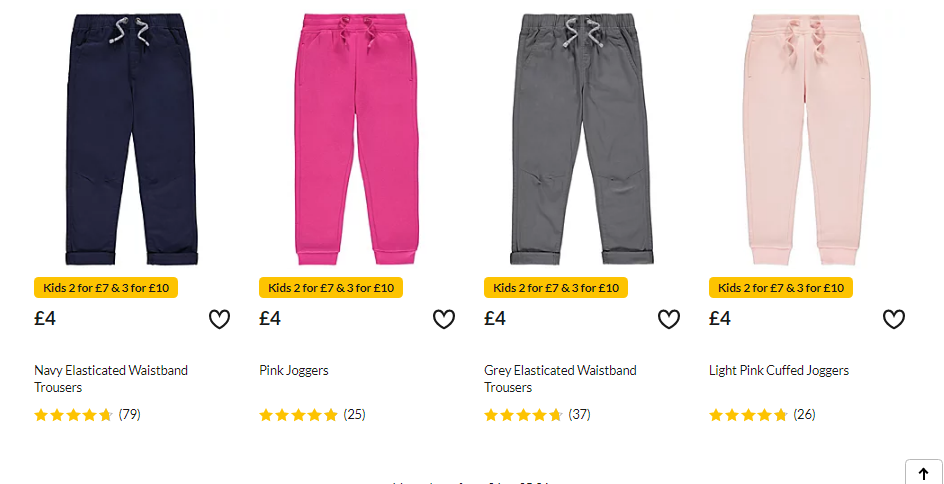View the grey trousers product photo
Image resolution: width=944 pixels, height=484 pixels.
tap(582, 139)
